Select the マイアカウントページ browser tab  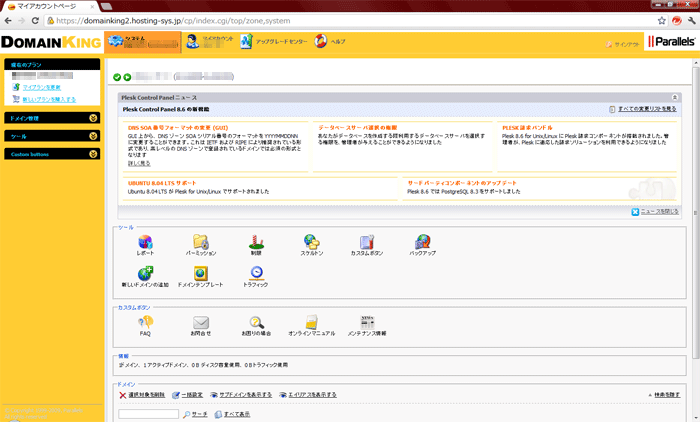coord(50,7)
